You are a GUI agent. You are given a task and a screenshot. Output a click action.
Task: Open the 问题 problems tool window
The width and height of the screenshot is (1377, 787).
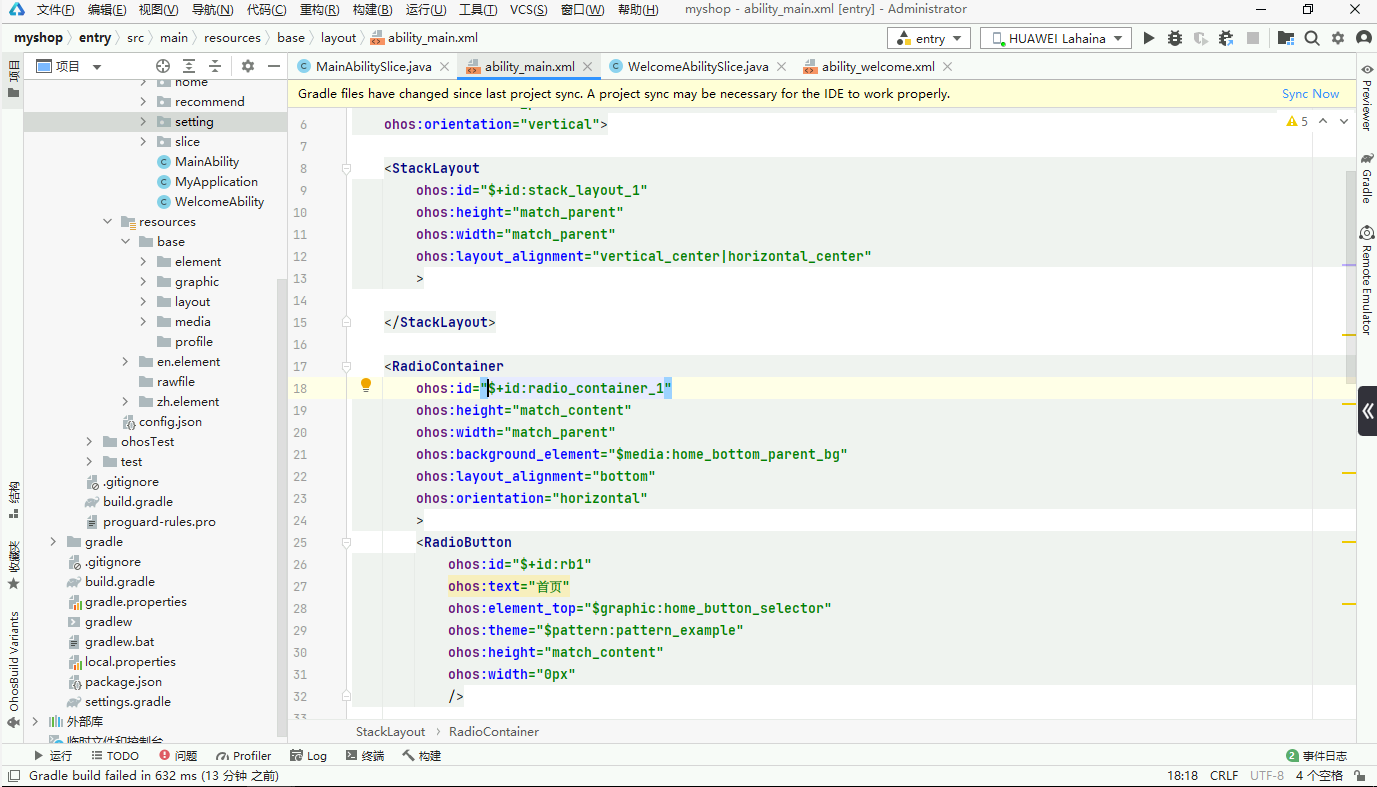click(178, 756)
